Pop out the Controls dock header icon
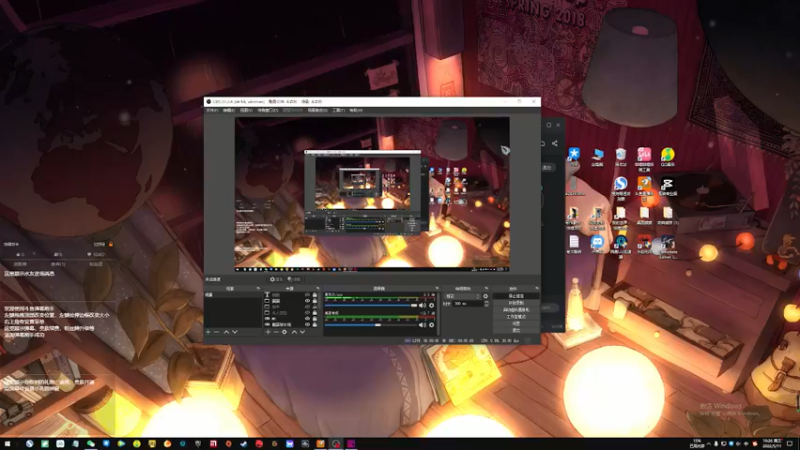The width and height of the screenshot is (800, 450). [537, 288]
